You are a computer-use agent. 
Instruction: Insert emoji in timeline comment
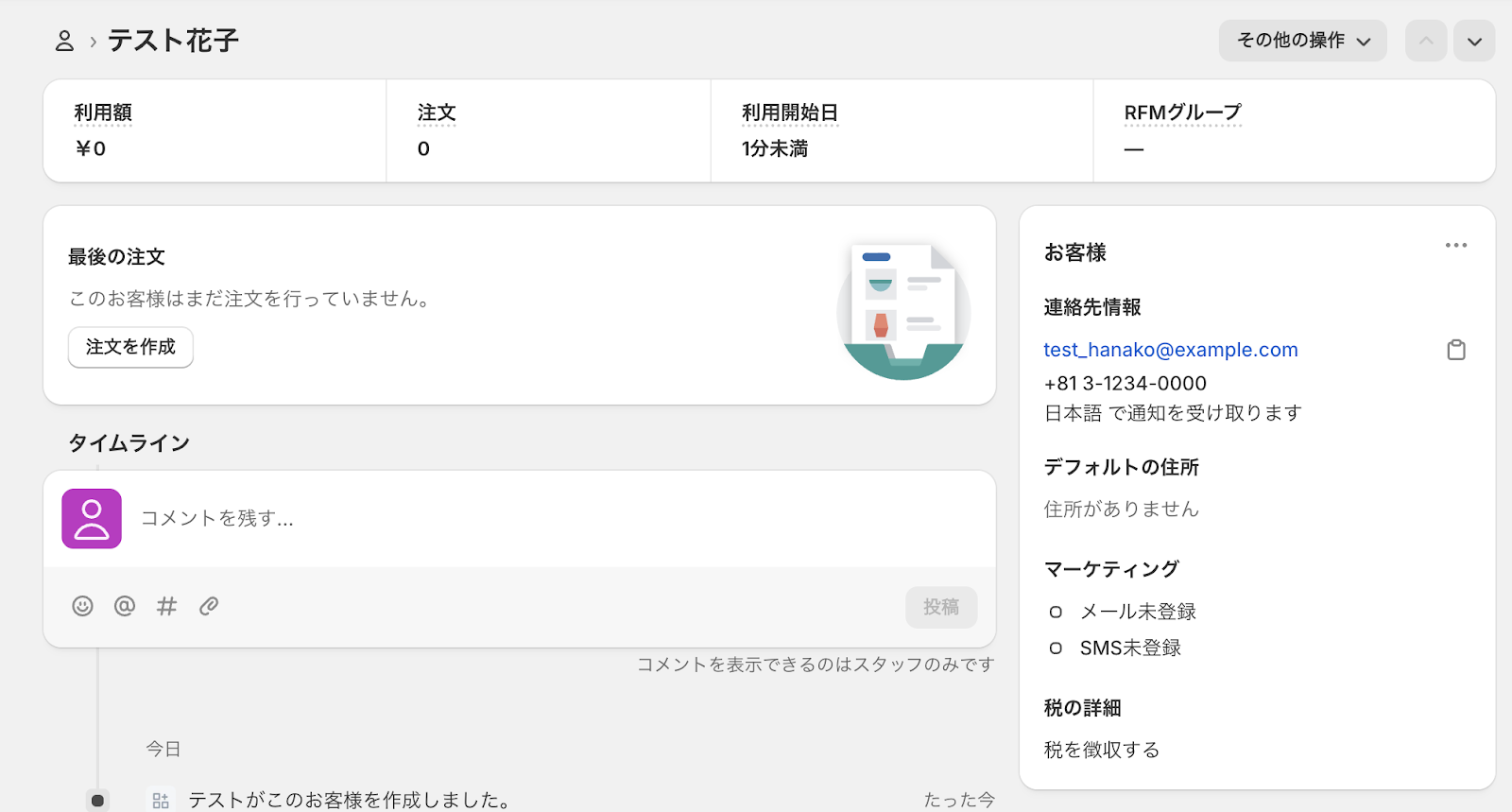83,606
